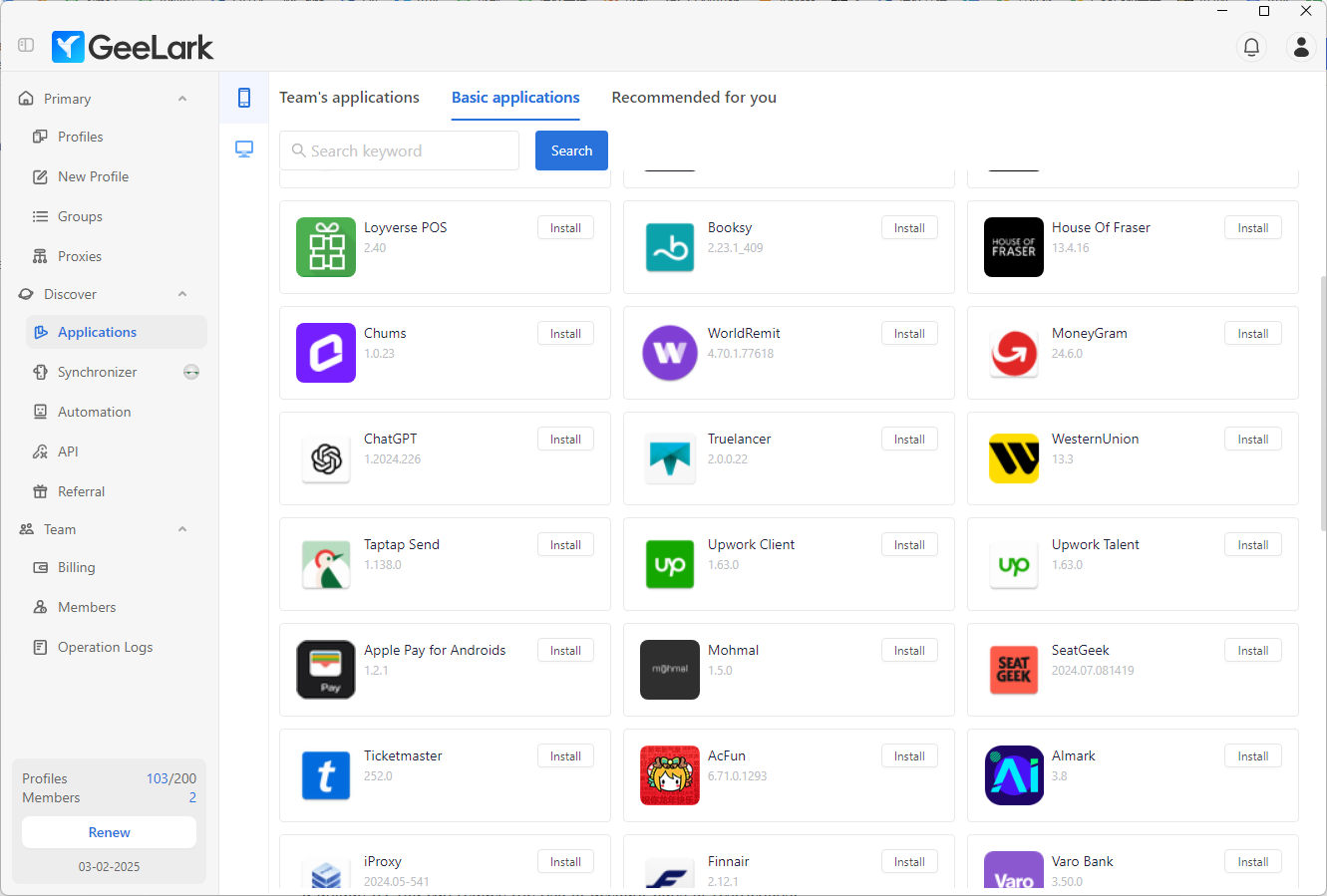Click the Booksy app icon
1327x896 pixels.
coord(670,247)
